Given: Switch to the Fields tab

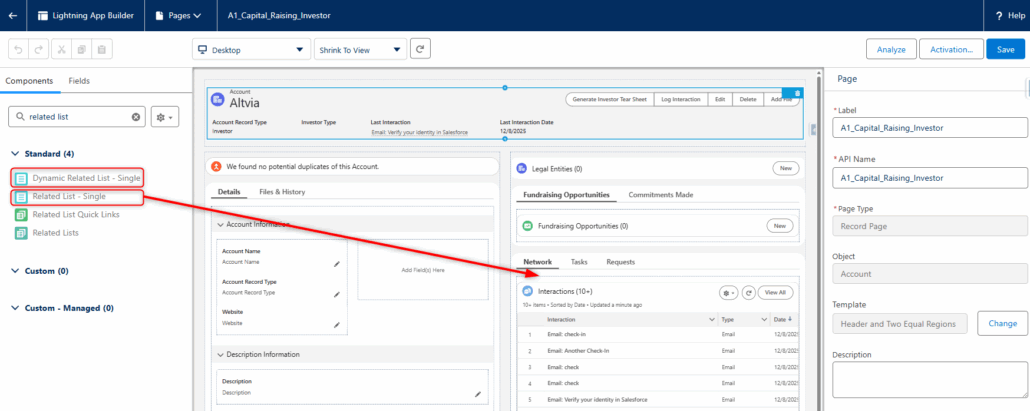Looking at the screenshot, I should (79, 80).
